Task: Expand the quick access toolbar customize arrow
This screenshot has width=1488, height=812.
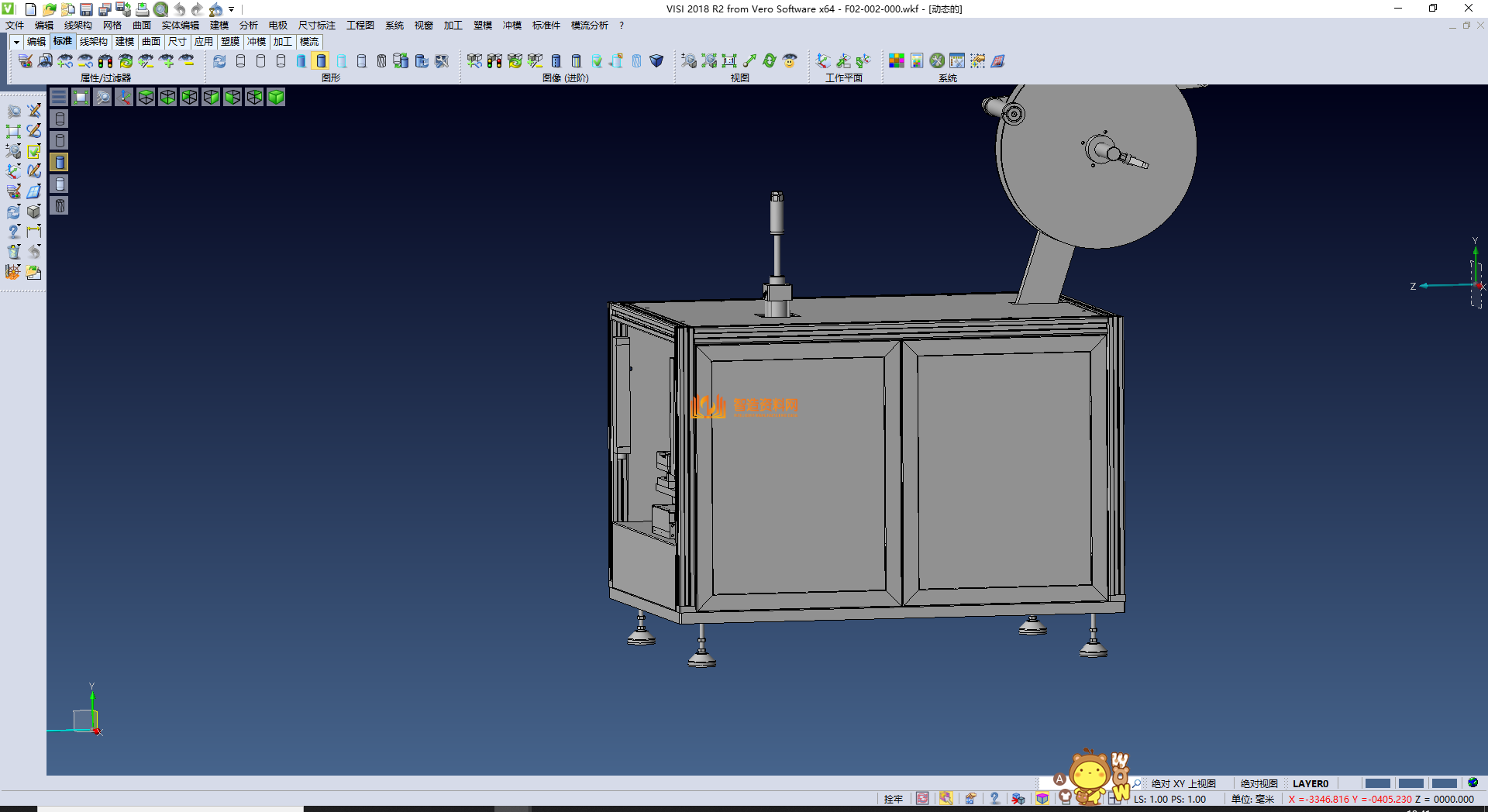Action: 232,10
